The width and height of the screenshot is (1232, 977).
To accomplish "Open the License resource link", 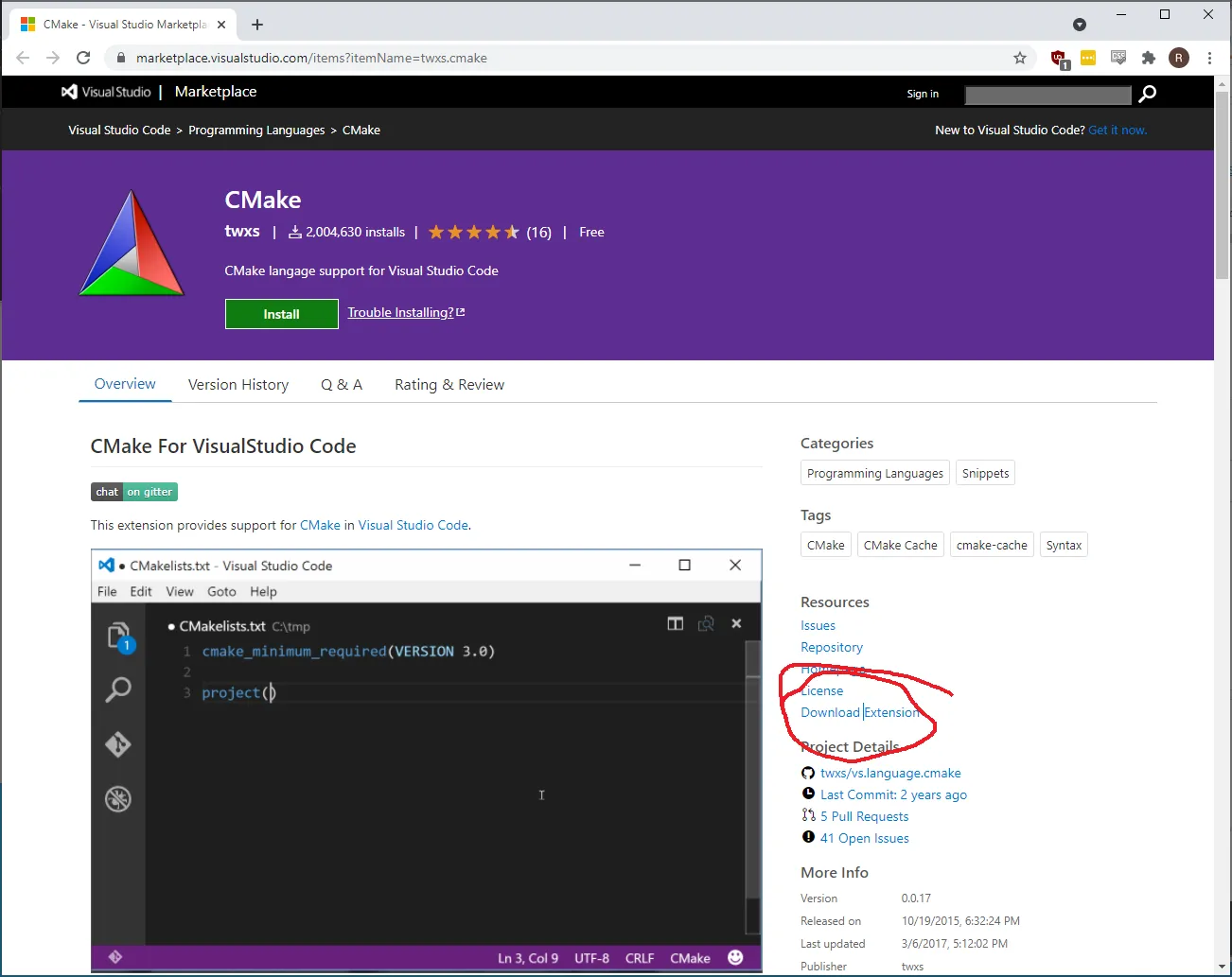I will click(822, 691).
